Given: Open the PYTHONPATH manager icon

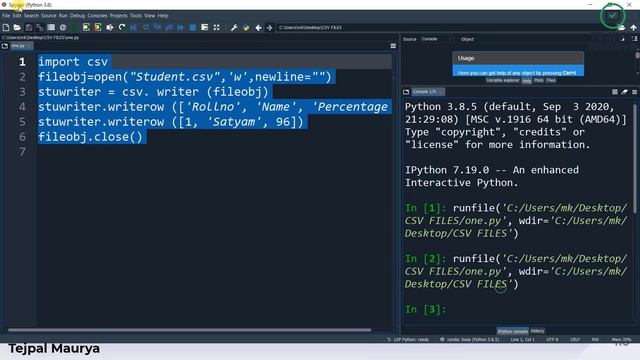Looking at the screenshot, I should coord(246,27).
